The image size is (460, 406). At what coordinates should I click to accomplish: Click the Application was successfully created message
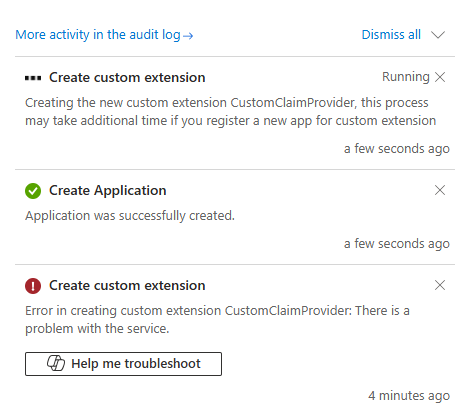pos(130,216)
